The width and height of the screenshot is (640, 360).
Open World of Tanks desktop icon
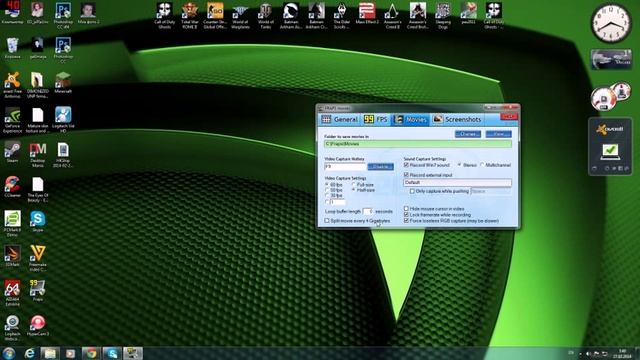pos(266,16)
